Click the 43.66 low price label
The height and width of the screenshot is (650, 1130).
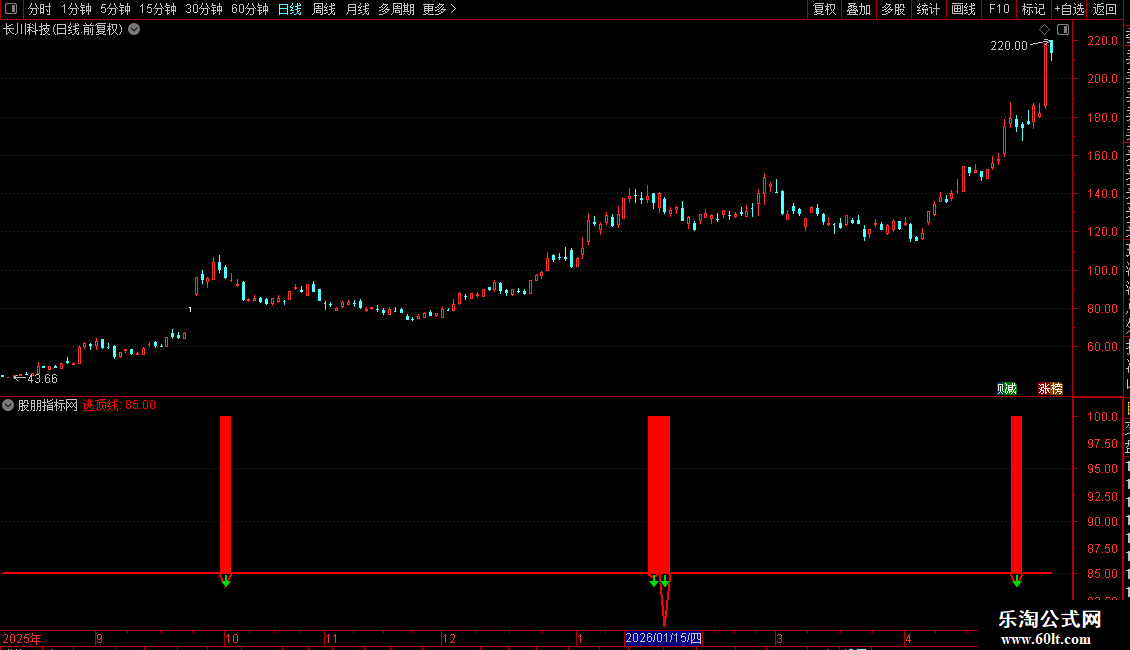coord(43,378)
